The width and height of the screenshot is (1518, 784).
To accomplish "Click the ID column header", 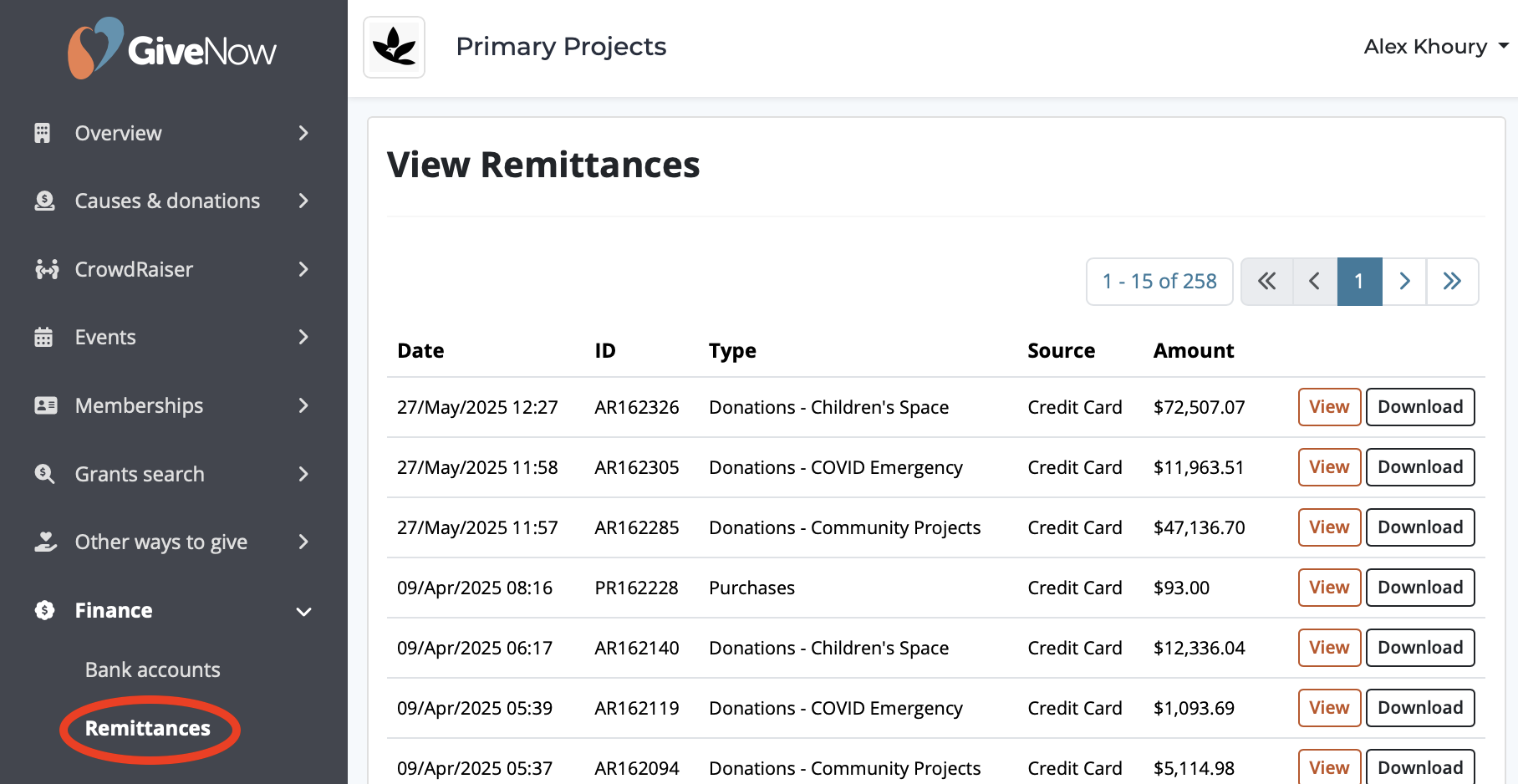I will tap(605, 351).
